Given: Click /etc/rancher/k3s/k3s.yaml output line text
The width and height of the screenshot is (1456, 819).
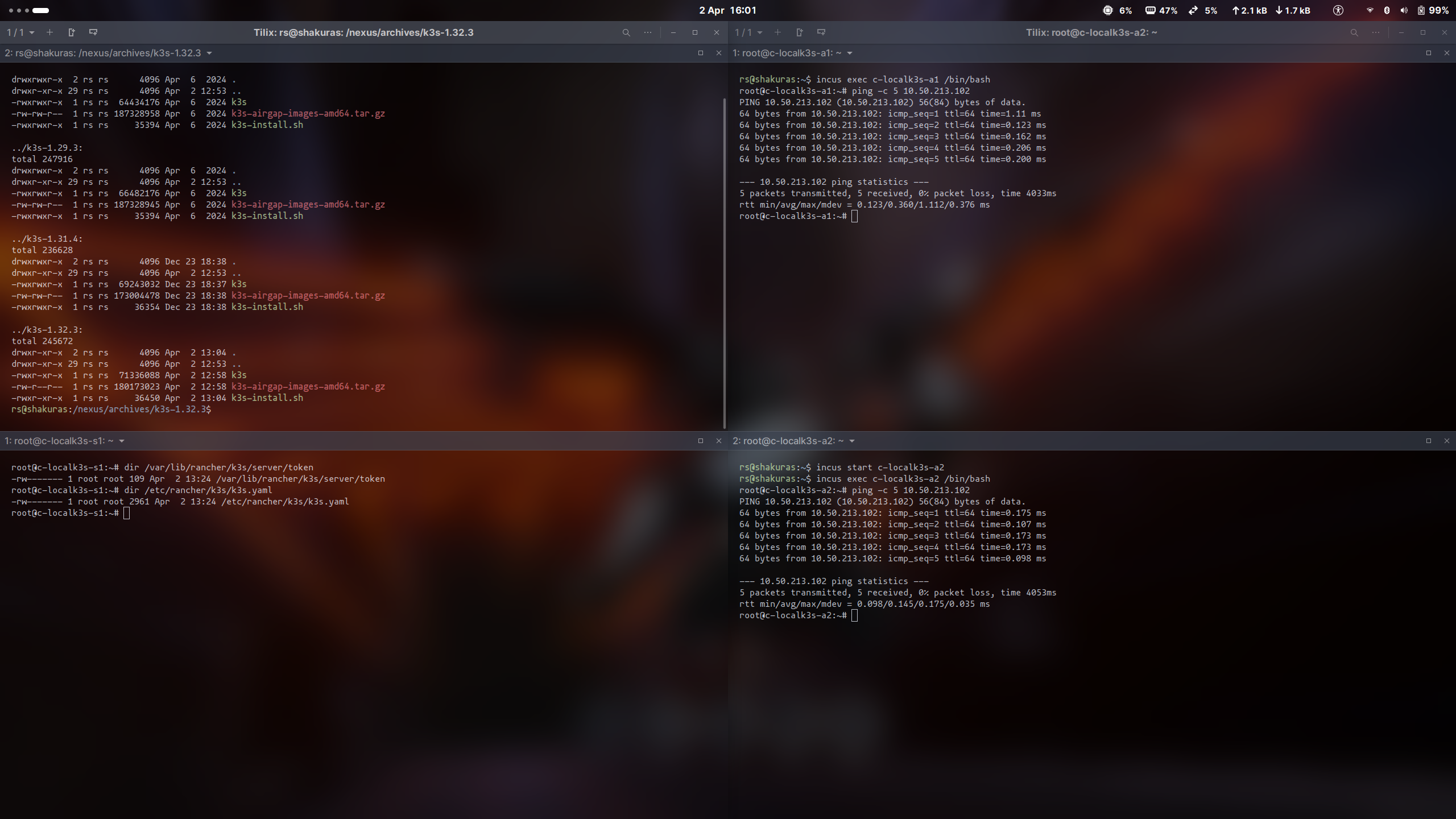Looking at the screenshot, I should [x=285, y=502].
